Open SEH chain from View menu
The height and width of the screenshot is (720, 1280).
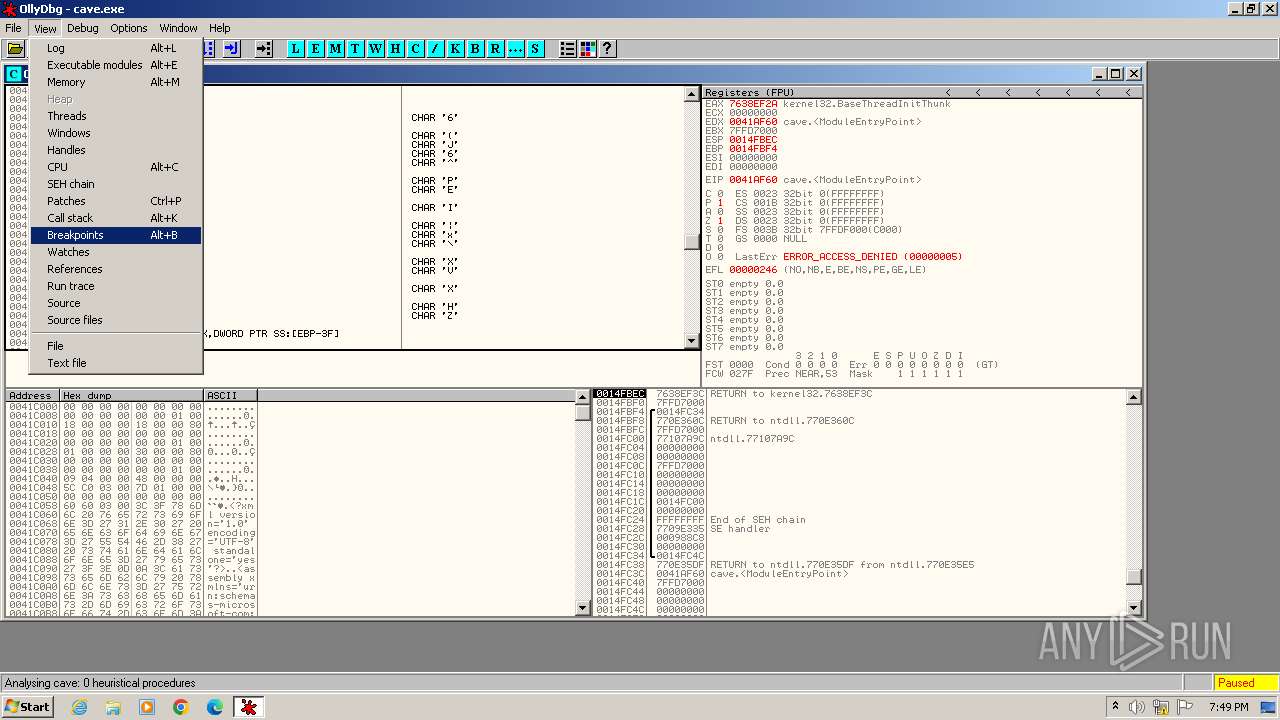coord(116,184)
